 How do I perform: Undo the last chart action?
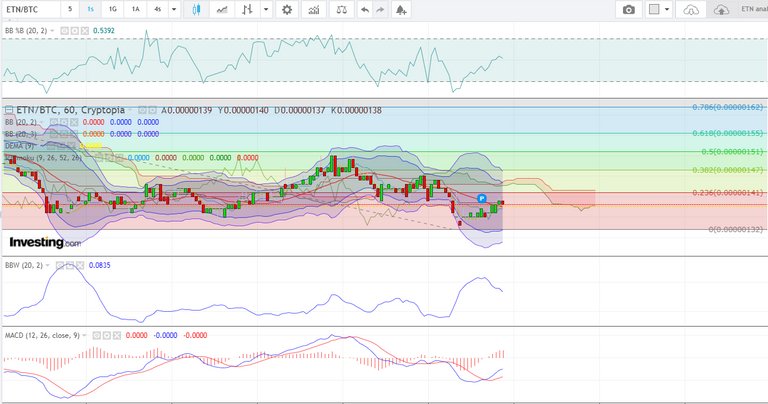[364, 9]
